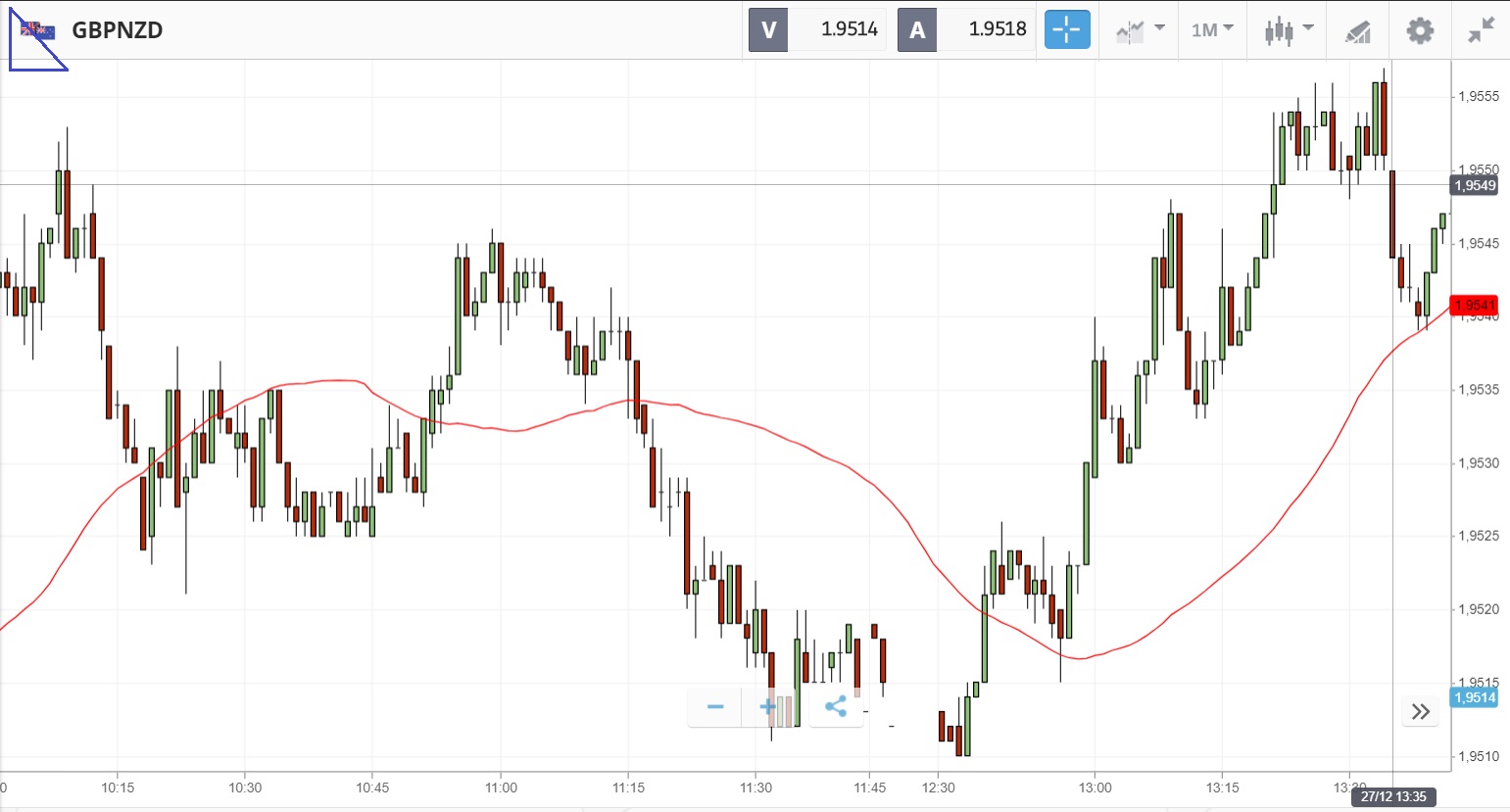Click the grey 1,9549 crosshair price label
This screenshot has width=1510, height=812.
pos(1474,185)
